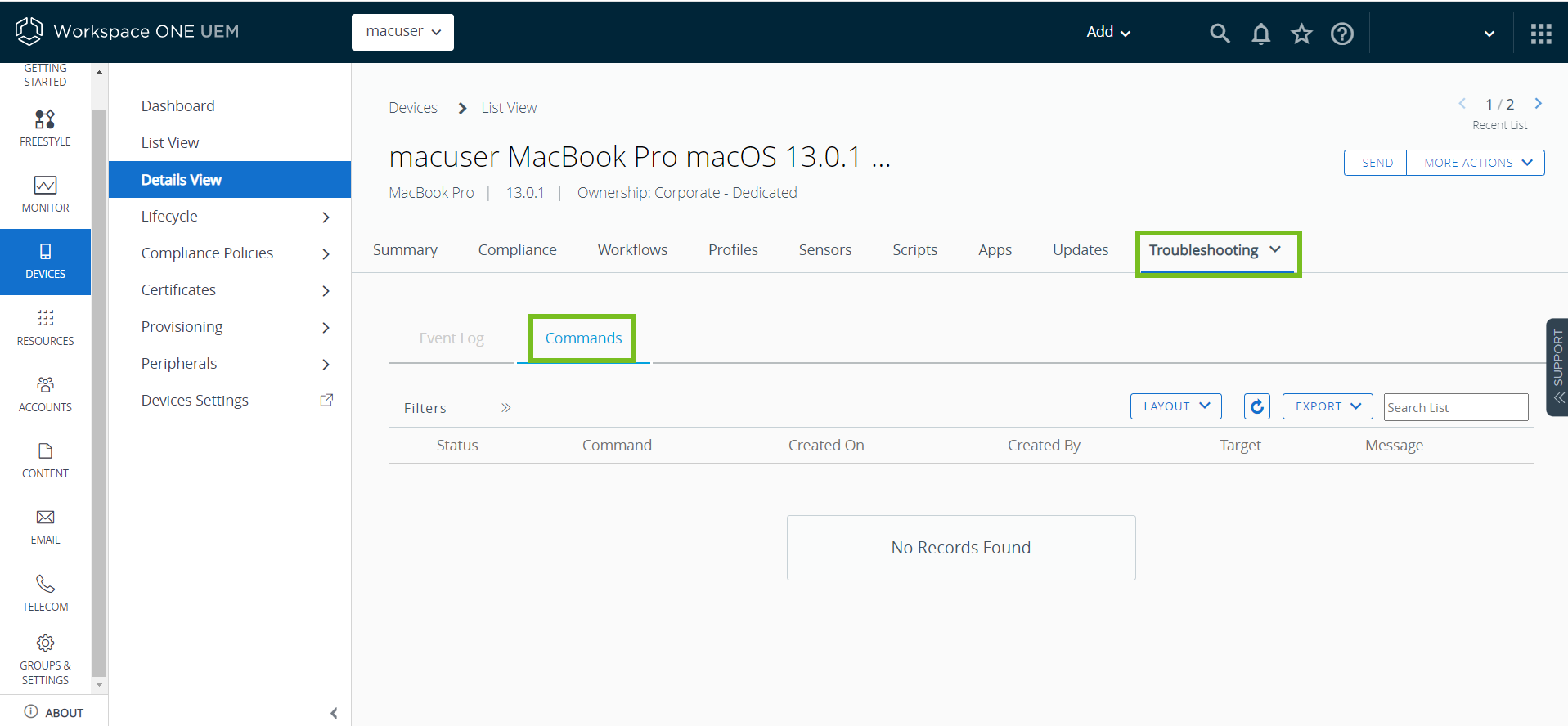
Task: Open the Layout dropdown
Action: (x=1176, y=406)
